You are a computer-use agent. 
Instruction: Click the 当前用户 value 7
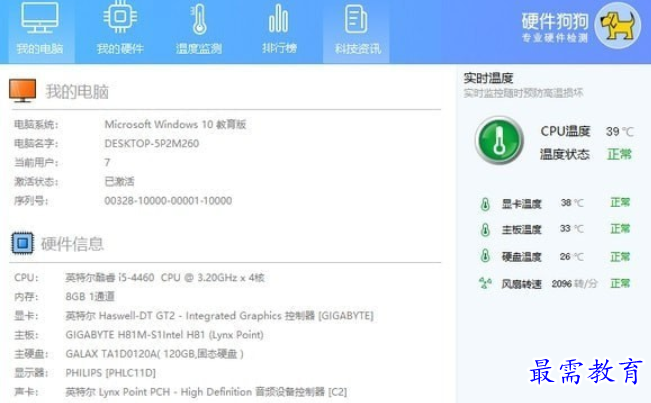pos(107,162)
